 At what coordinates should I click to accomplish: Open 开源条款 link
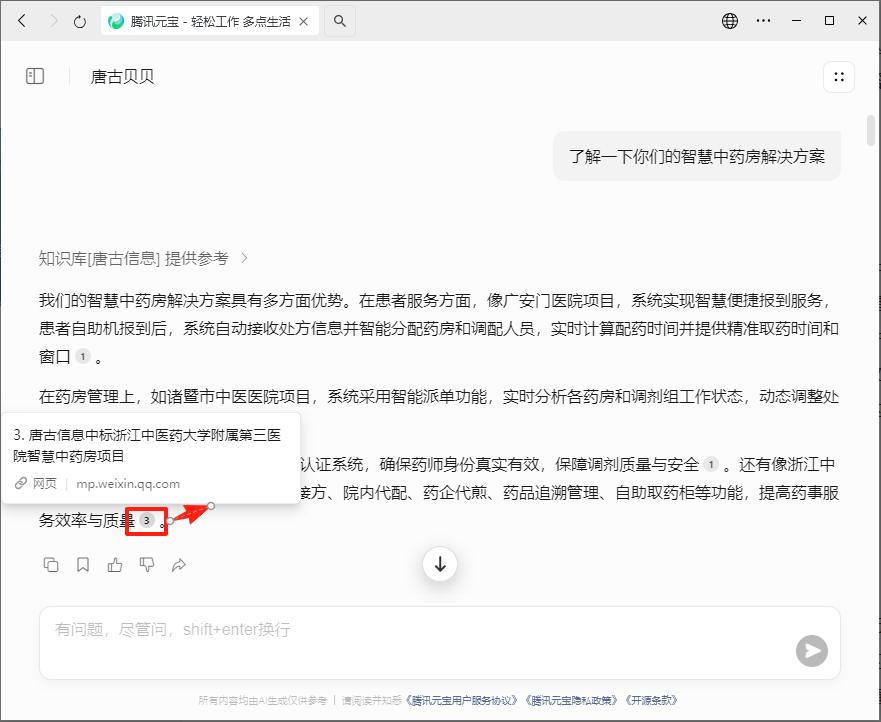pyautogui.click(x=652, y=700)
